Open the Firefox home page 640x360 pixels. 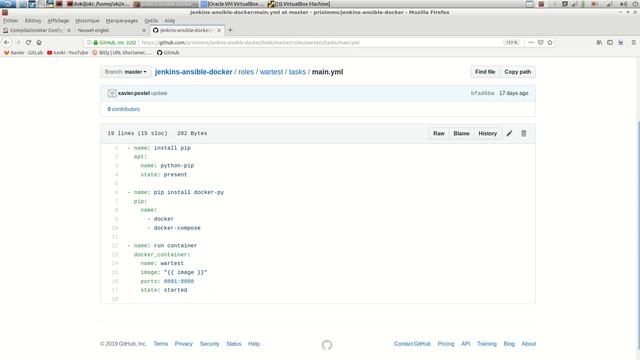tap(39, 42)
